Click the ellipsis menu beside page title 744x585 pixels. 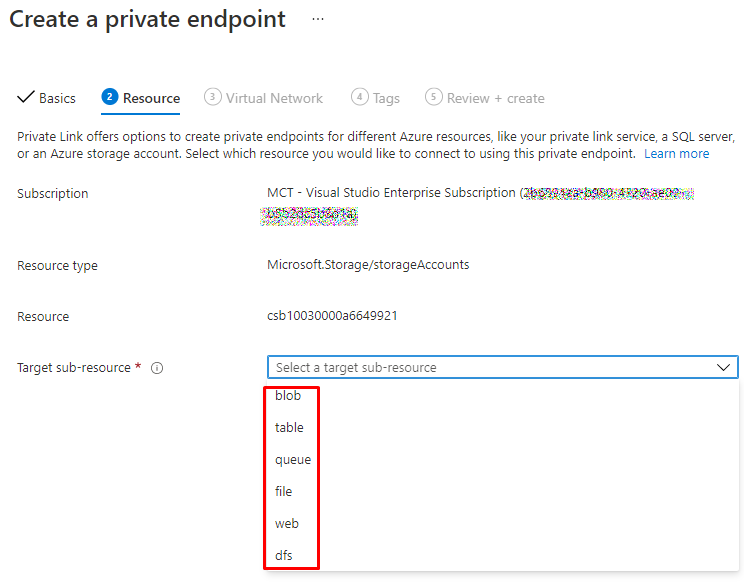(318, 19)
